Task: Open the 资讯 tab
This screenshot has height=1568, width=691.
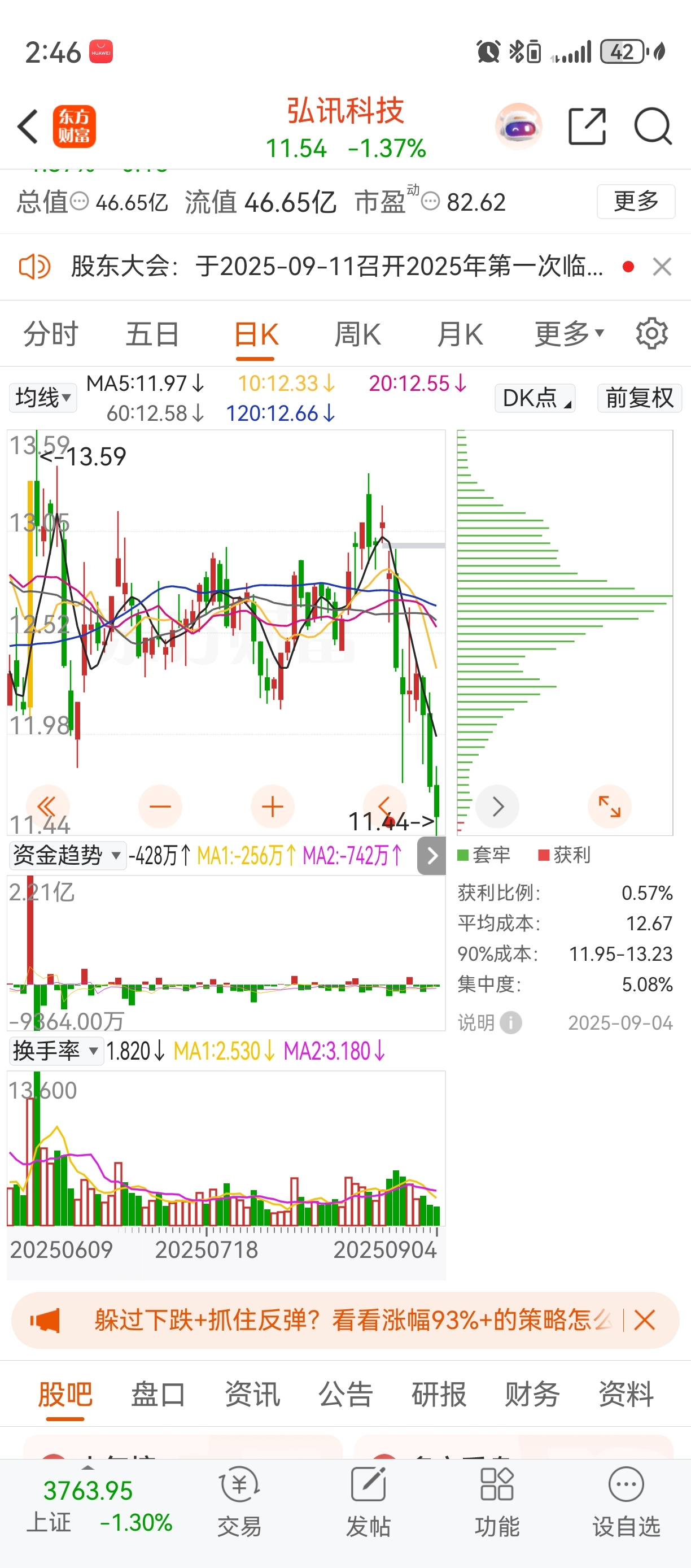Action: [x=252, y=1394]
